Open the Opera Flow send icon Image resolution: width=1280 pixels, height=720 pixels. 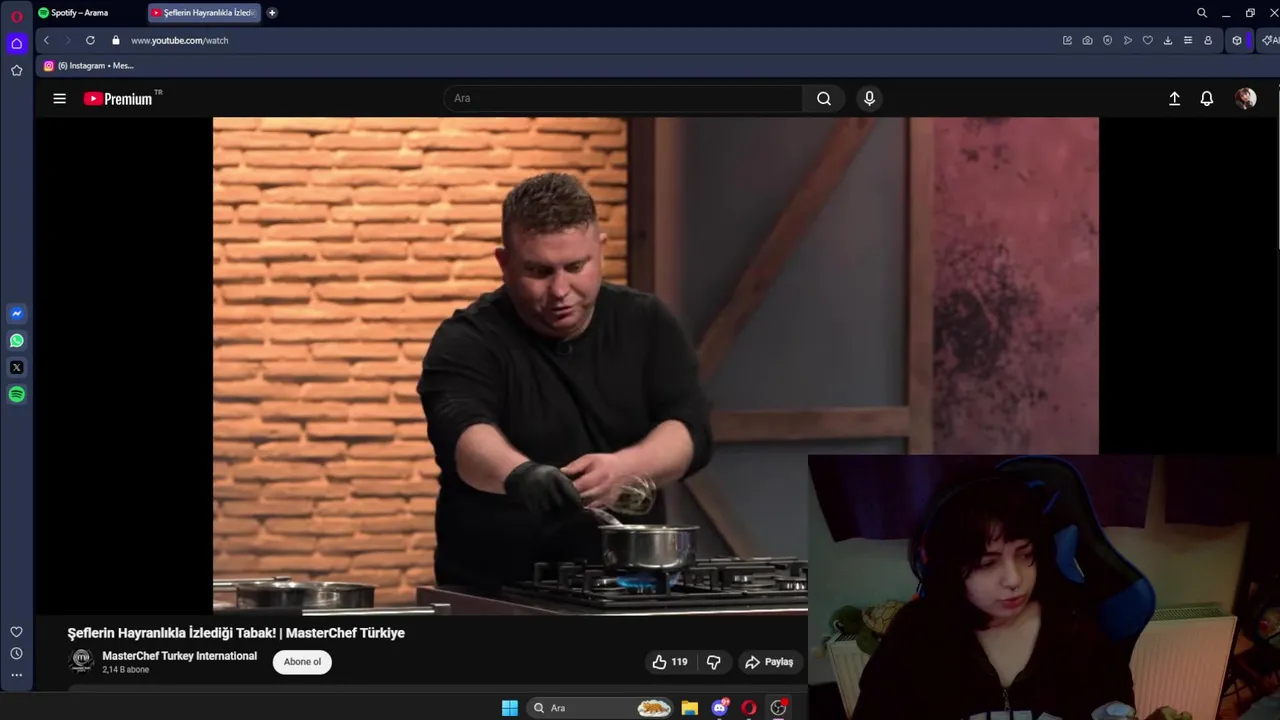(1127, 40)
